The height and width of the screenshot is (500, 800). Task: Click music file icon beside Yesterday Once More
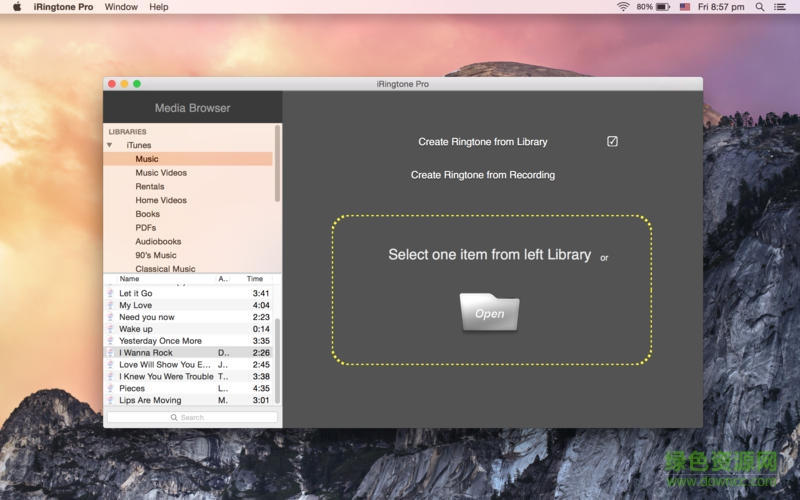pyautogui.click(x=110, y=341)
